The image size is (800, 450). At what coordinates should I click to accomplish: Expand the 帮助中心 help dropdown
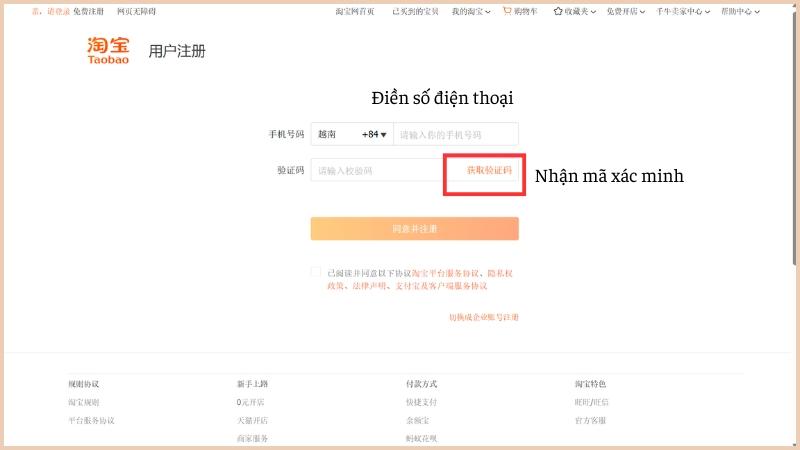(x=740, y=11)
